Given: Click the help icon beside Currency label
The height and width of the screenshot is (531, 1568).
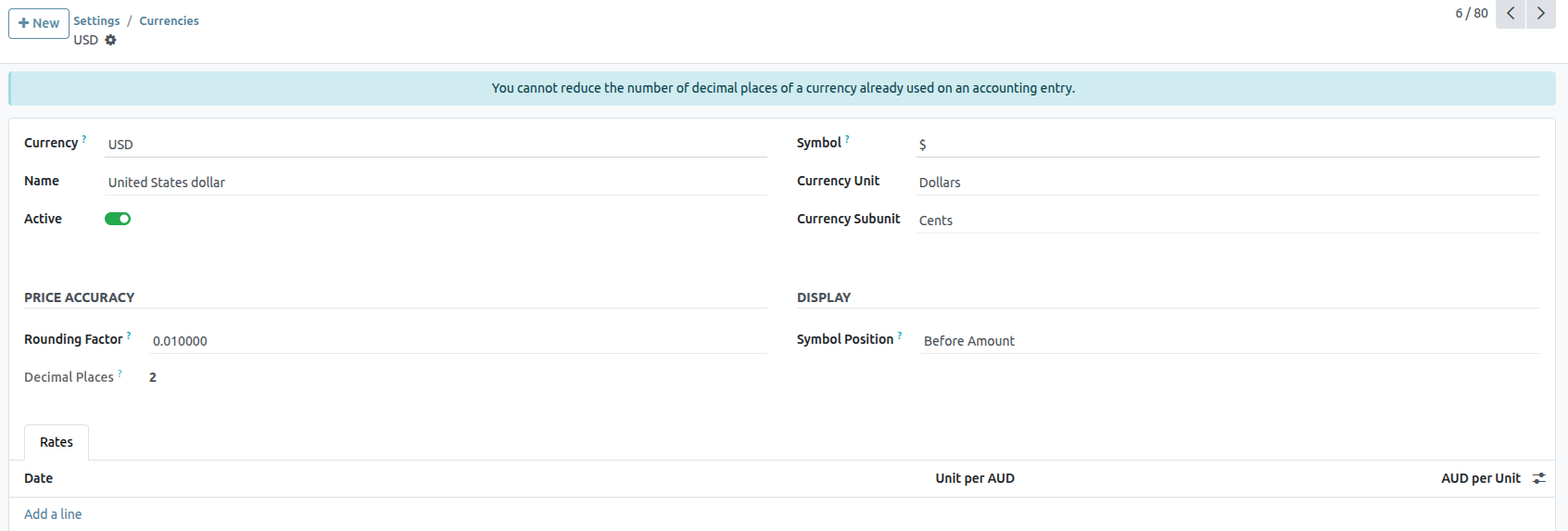Looking at the screenshot, I should point(84,139).
